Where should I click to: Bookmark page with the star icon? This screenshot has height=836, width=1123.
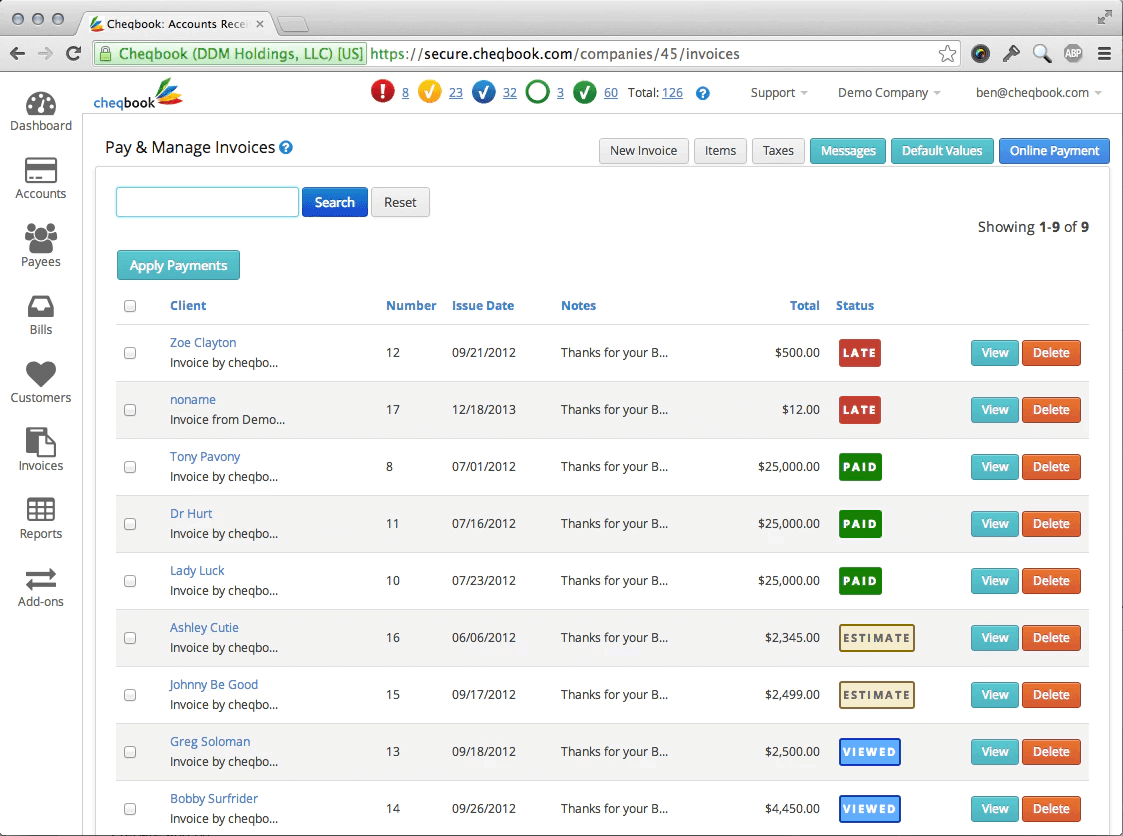tap(948, 54)
